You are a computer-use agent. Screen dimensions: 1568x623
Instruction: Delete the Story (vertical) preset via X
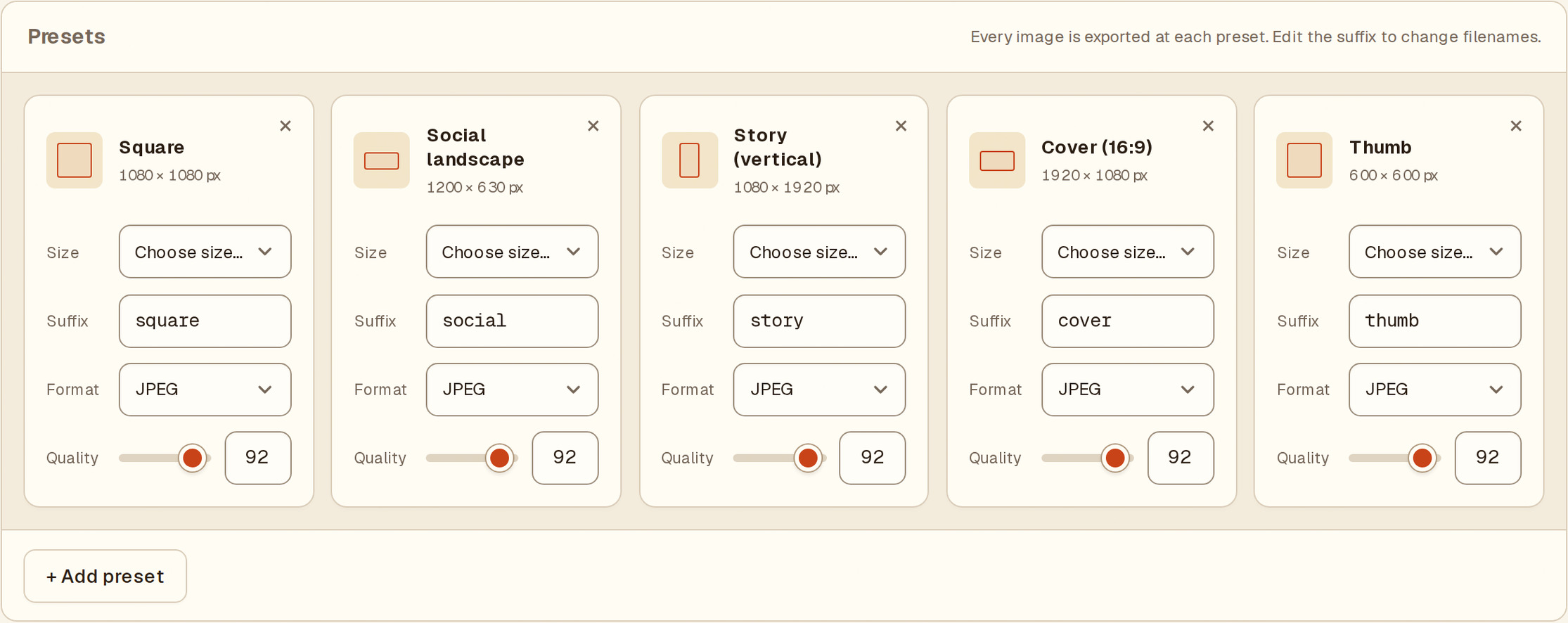coord(901,126)
